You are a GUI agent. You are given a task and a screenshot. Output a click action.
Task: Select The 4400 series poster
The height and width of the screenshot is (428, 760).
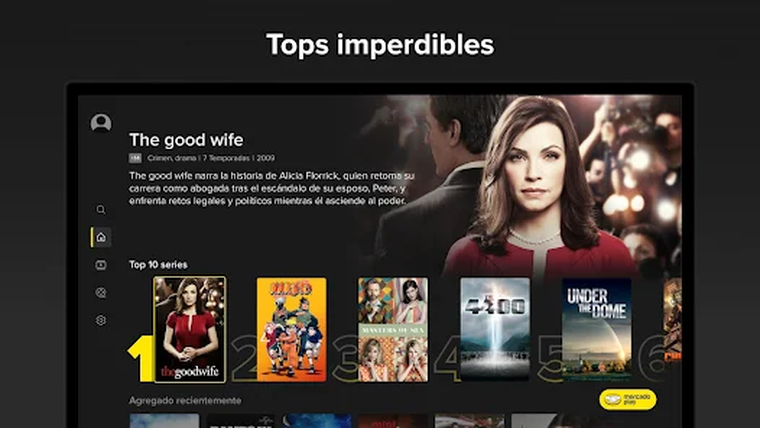495,330
